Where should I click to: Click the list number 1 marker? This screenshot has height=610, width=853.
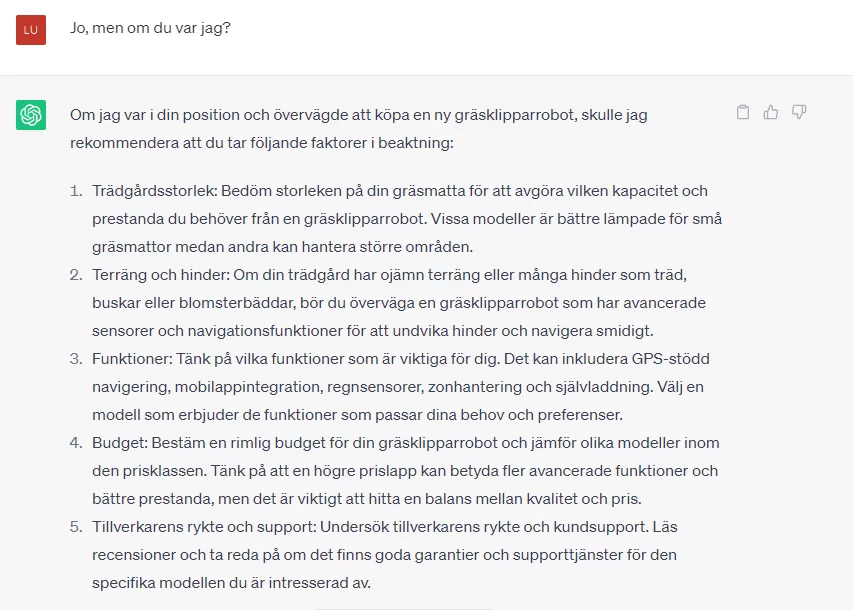[76, 191]
